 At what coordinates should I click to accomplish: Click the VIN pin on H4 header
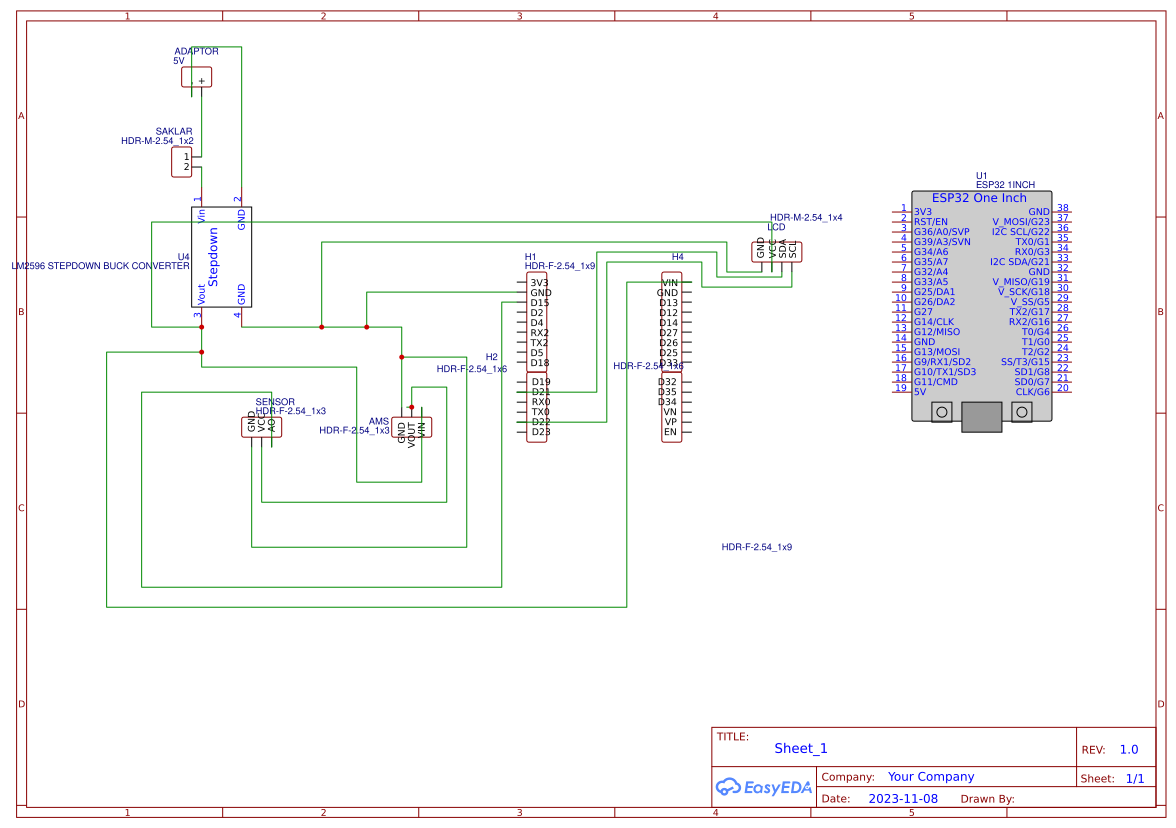(670, 283)
